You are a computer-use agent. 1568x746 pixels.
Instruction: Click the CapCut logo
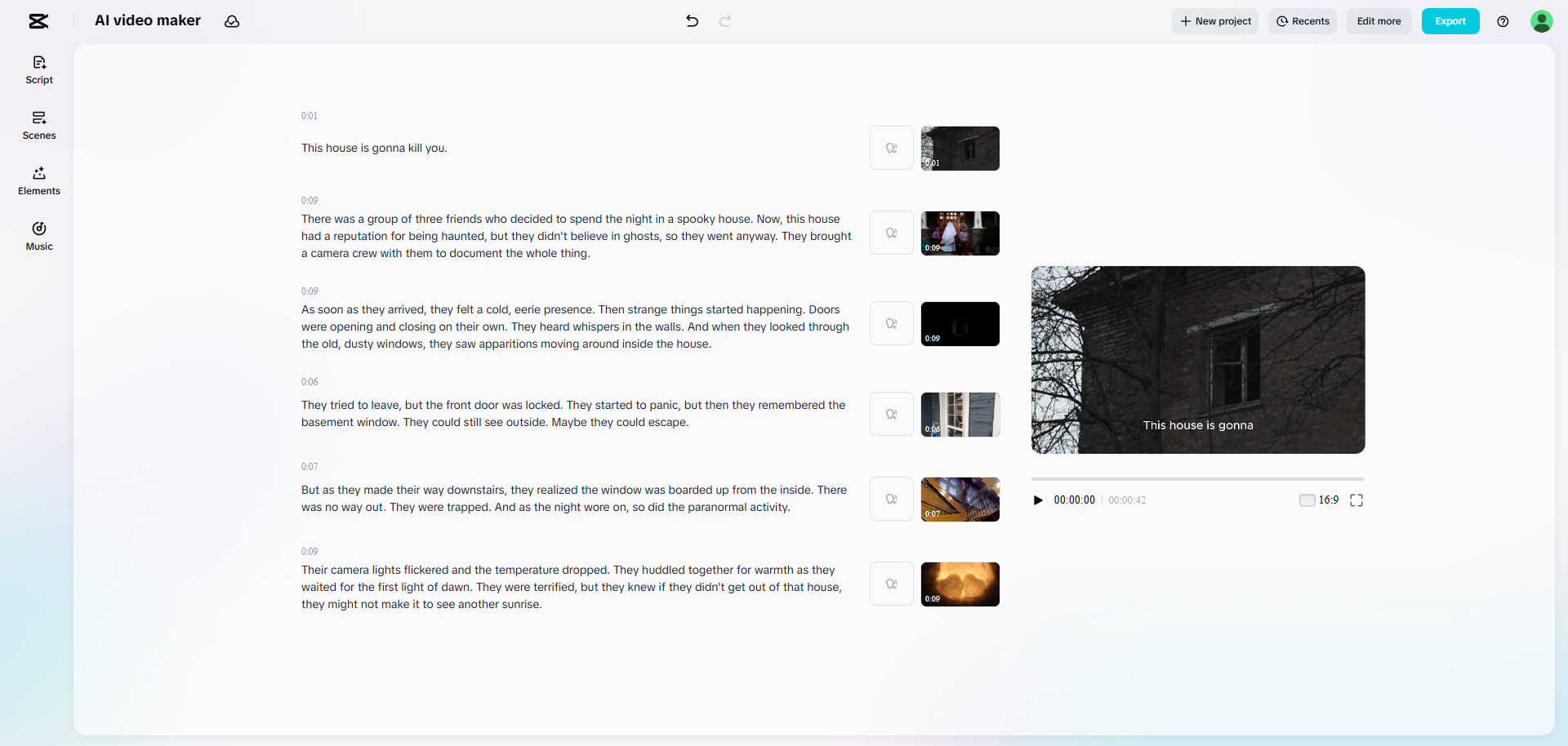coord(38,21)
